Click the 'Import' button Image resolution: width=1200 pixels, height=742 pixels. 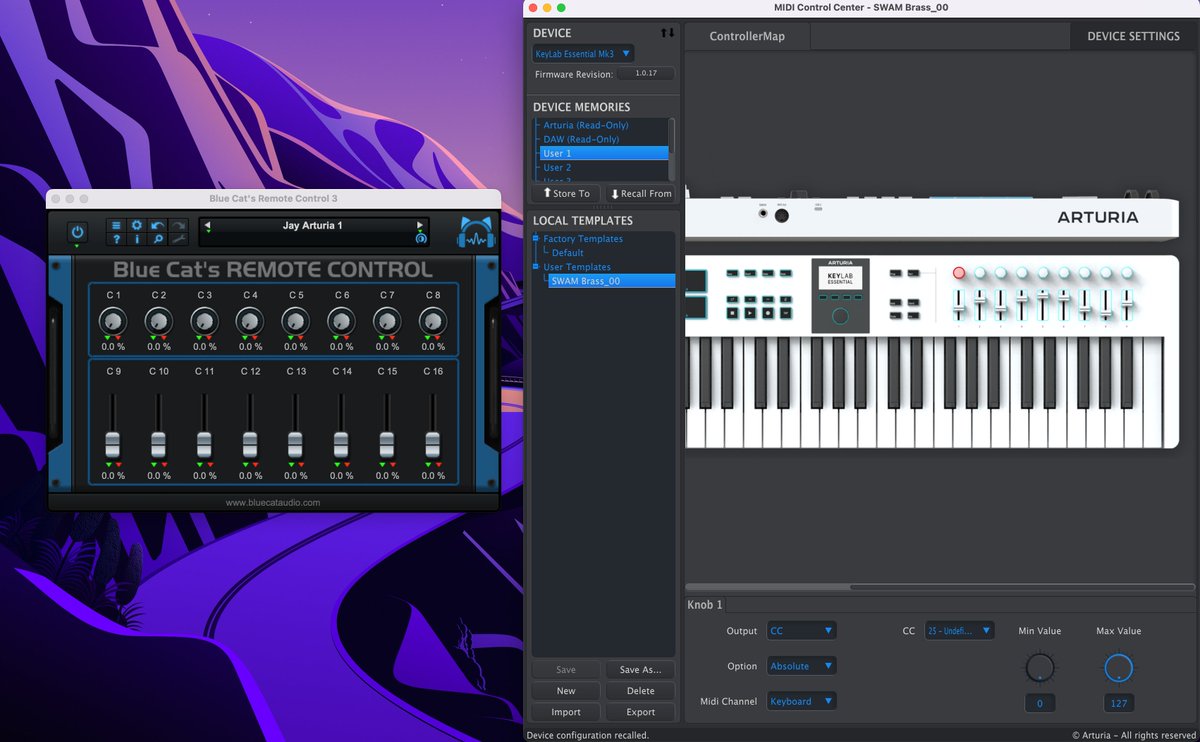(x=566, y=712)
